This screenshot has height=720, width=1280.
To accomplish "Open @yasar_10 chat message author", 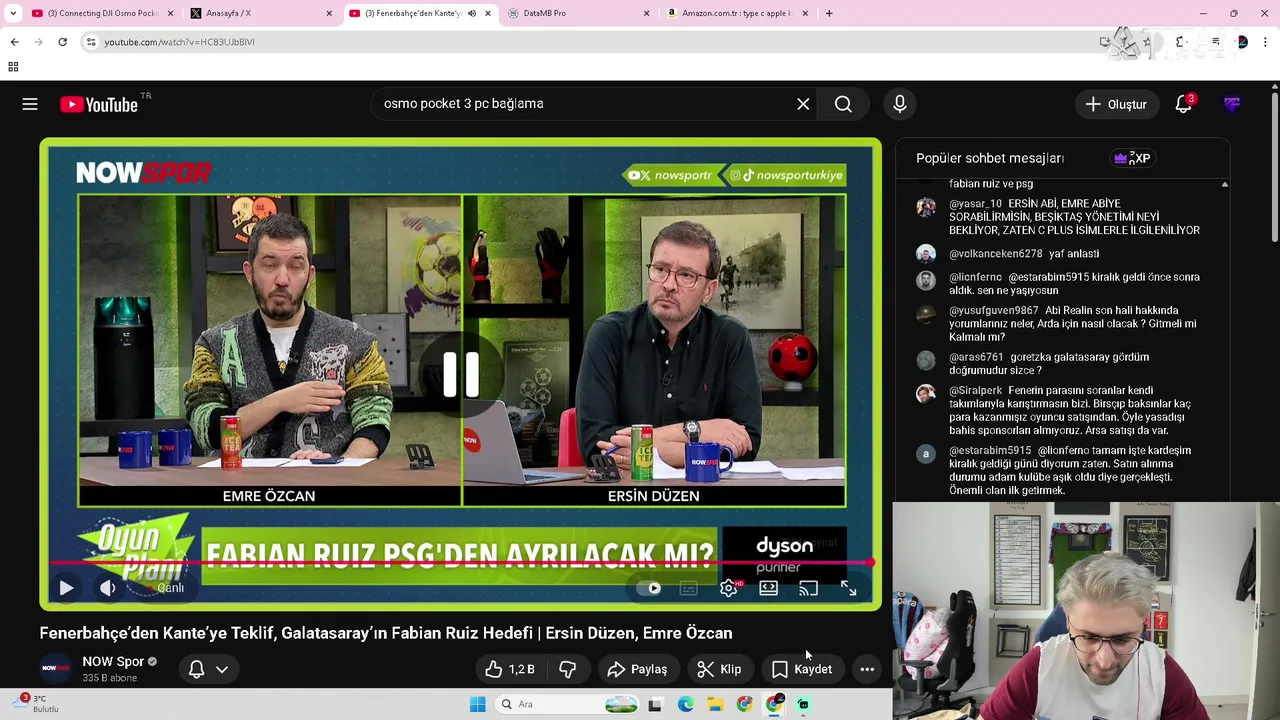I will tap(975, 204).
